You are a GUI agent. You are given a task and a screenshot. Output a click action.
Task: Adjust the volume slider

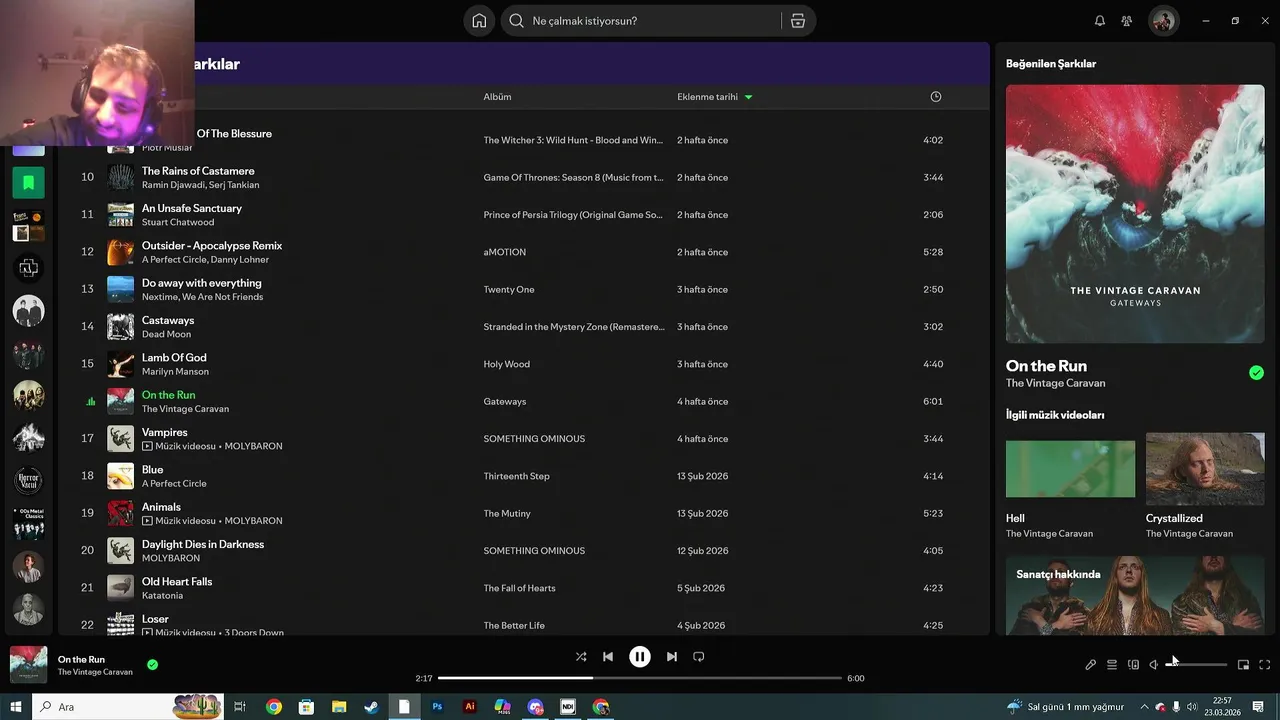click(x=1196, y=665)
